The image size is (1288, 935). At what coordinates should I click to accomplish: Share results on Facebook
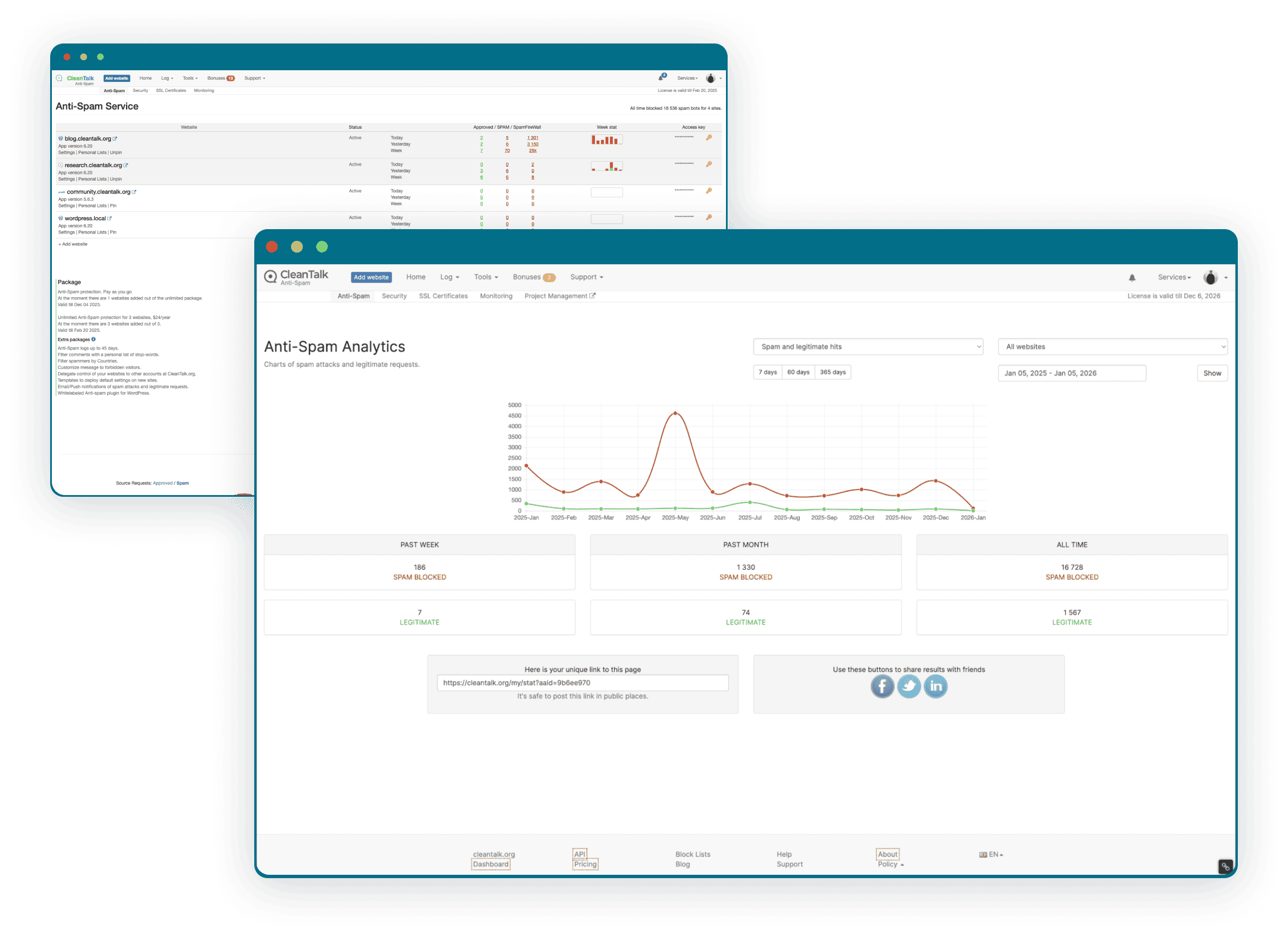(x=882, y=686)
